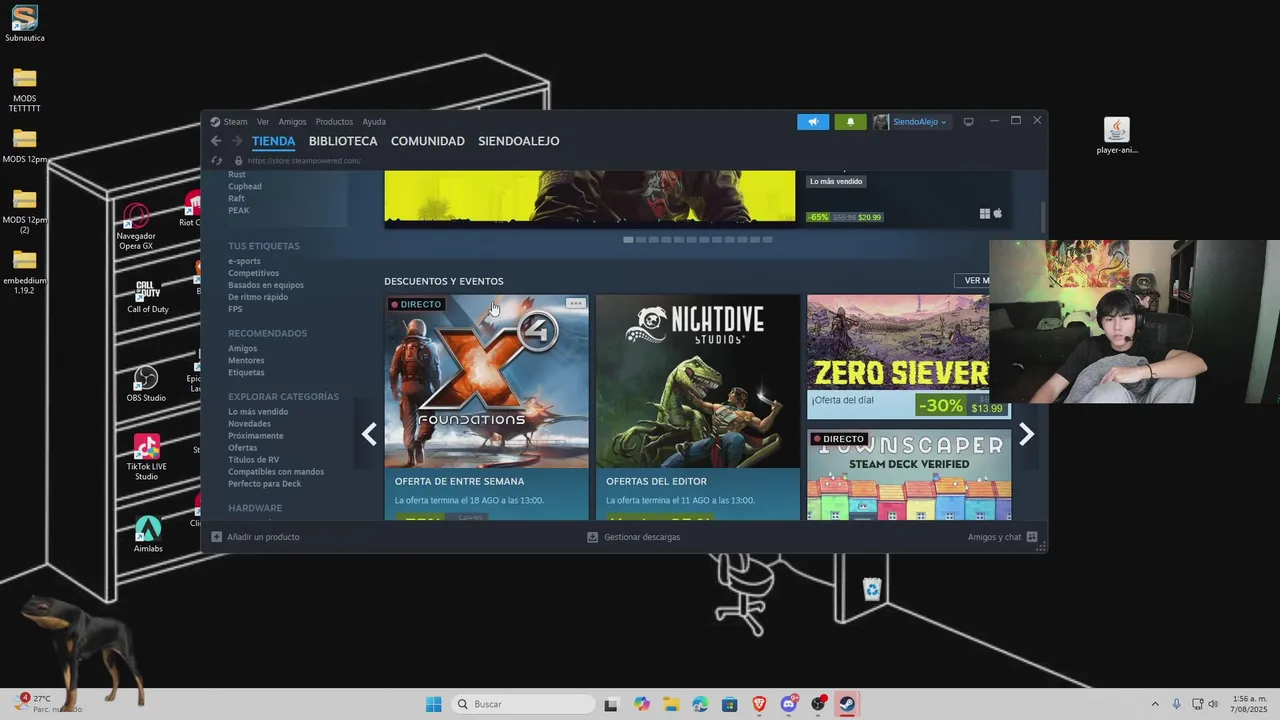Open Lo más vendido category
Screen dimensions: 1280x720
[x=258, y=412]
